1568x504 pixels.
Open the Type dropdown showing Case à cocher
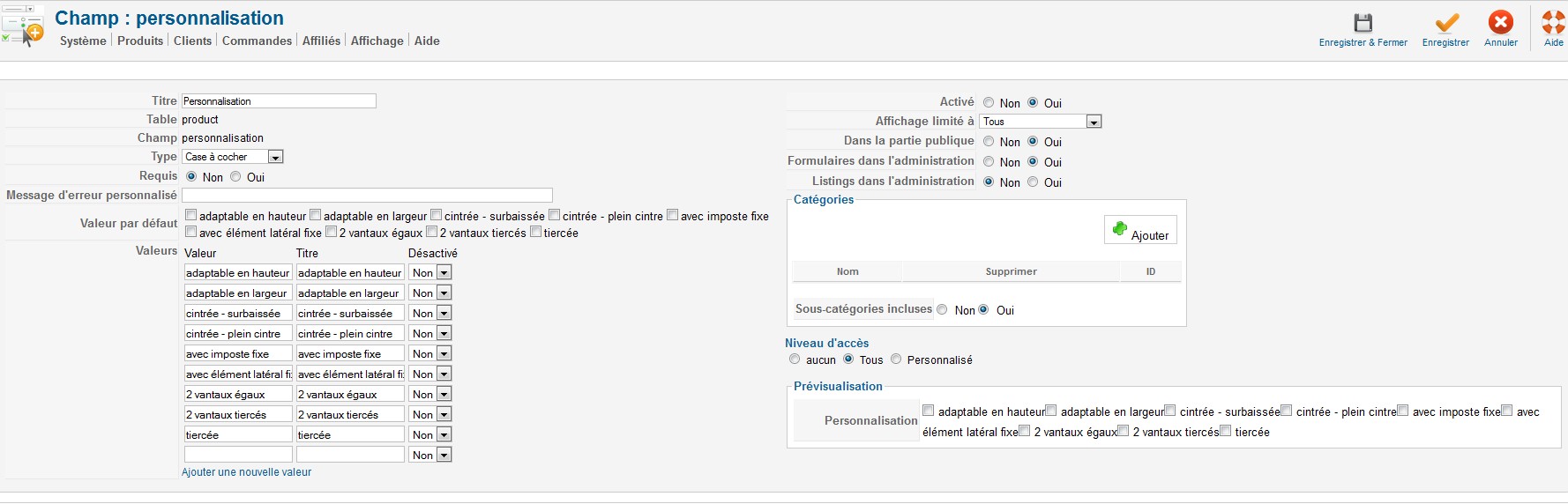pyautogui.click(x=233, y=157)
